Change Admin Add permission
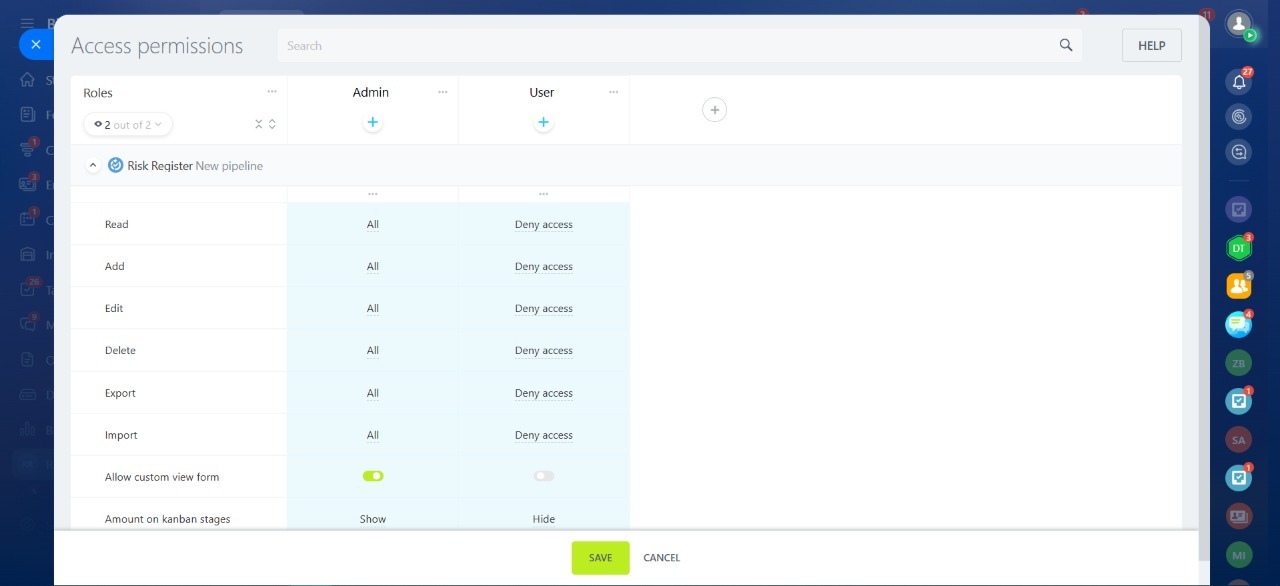Image resolution: width=1280 pixels, height=586 pixels. pyautogui.click(x=373, y=266)
